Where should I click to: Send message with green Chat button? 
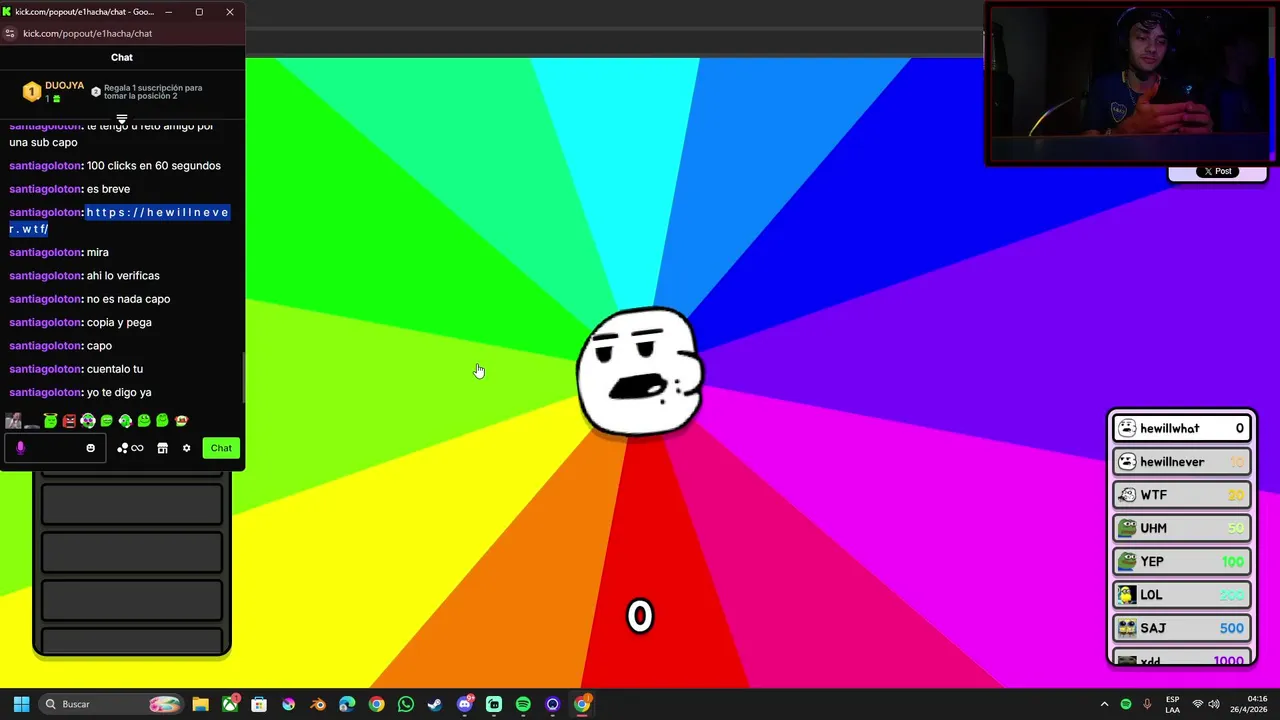(x=221, y=448)
